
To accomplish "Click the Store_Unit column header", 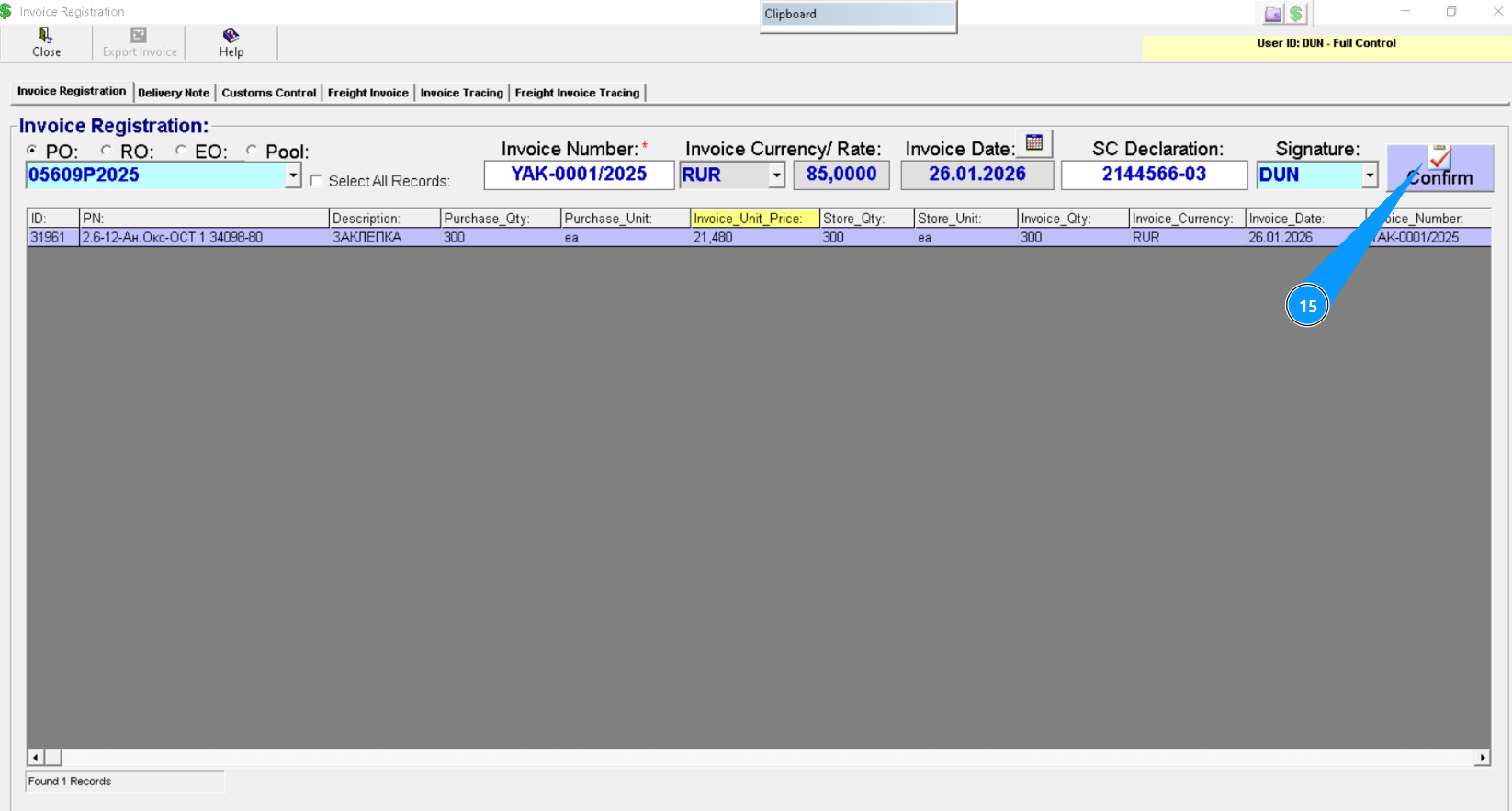I will tap(966, 219).
